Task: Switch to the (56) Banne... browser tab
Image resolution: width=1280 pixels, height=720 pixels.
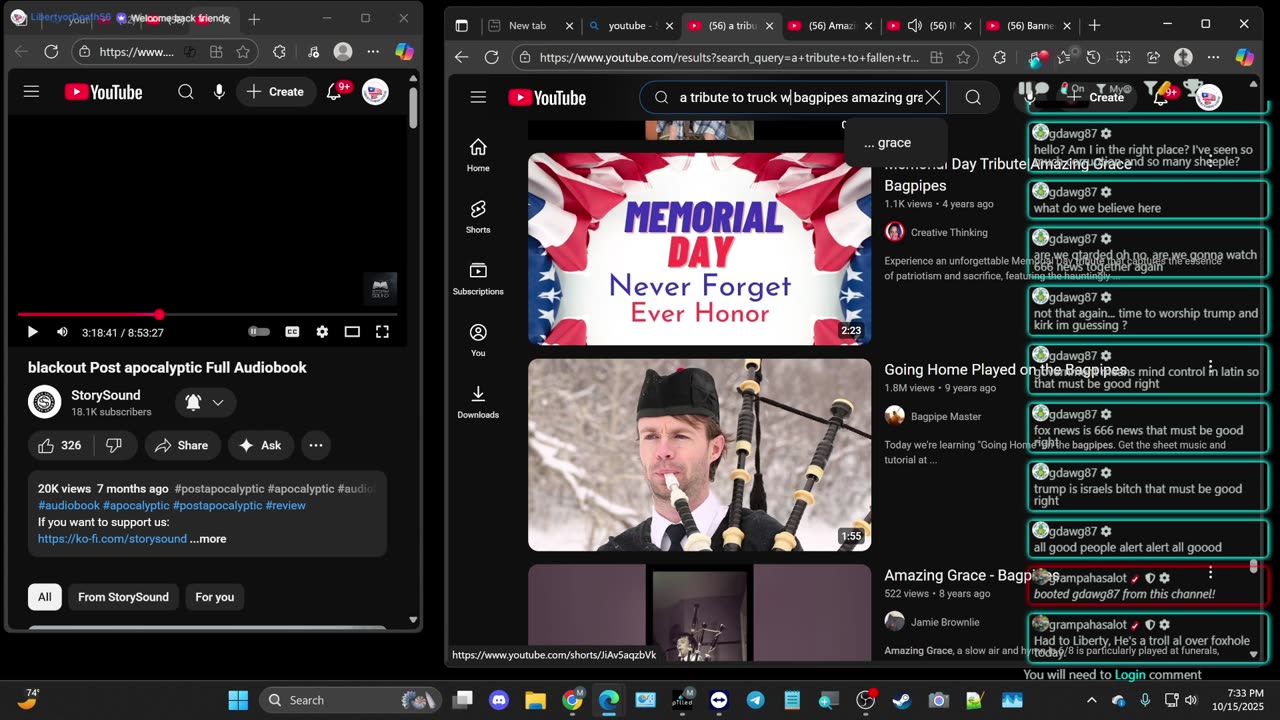Action: 1027,26
